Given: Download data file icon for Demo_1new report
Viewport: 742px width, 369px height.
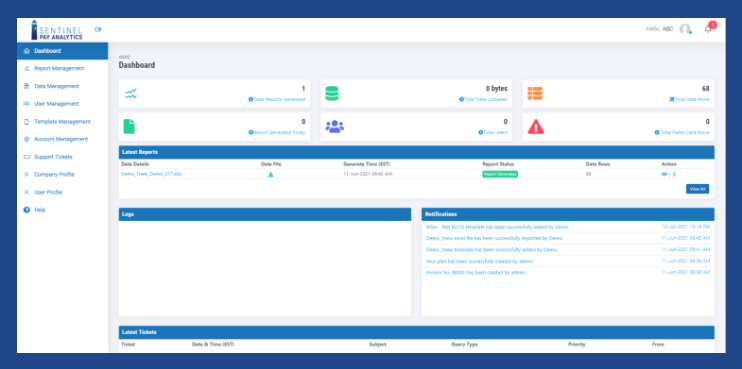Looking at the screenshot, I should tap(271, 174).
